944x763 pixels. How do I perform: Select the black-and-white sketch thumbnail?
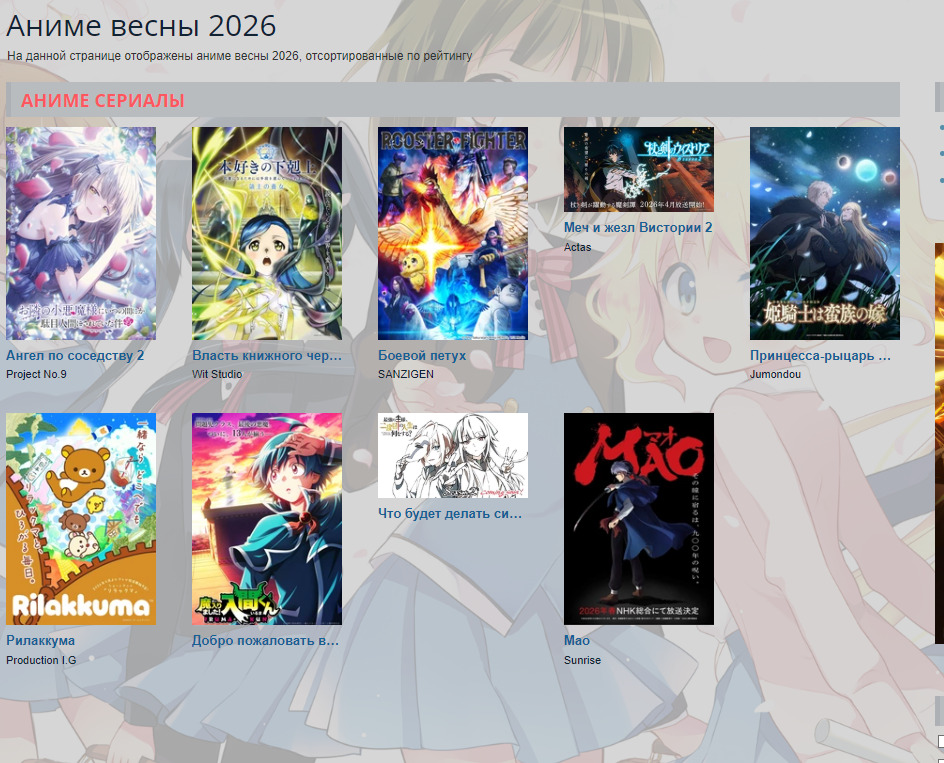[453, 455]
